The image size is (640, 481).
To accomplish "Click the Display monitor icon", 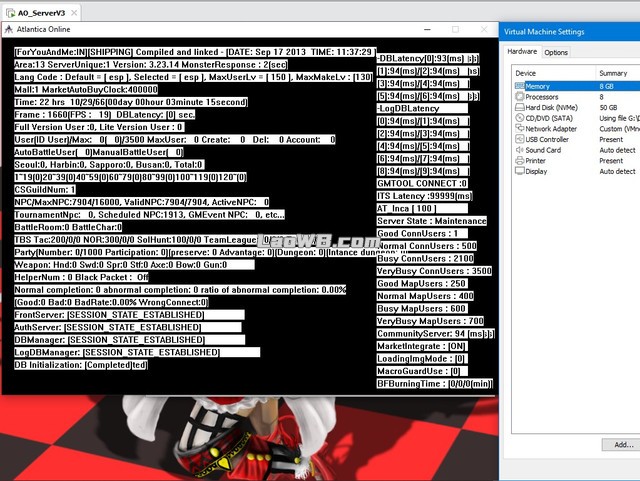I will 520,171.
